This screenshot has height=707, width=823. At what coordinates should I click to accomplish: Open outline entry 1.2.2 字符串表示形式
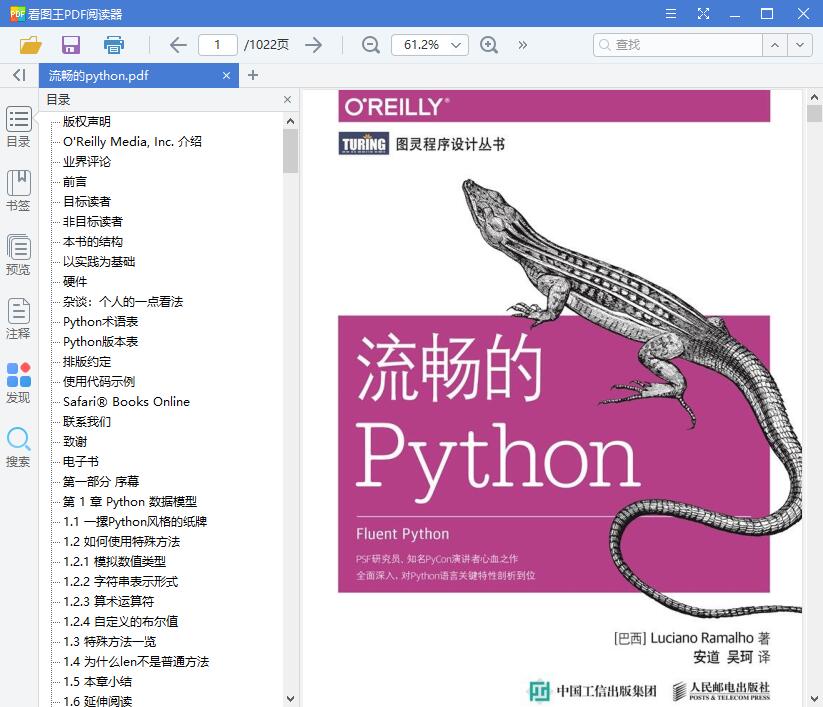(x=120, y=582)
